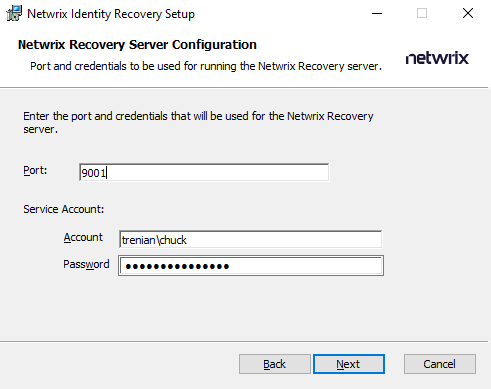
Task: Close the Netwrix setup window
Action: 468,14
